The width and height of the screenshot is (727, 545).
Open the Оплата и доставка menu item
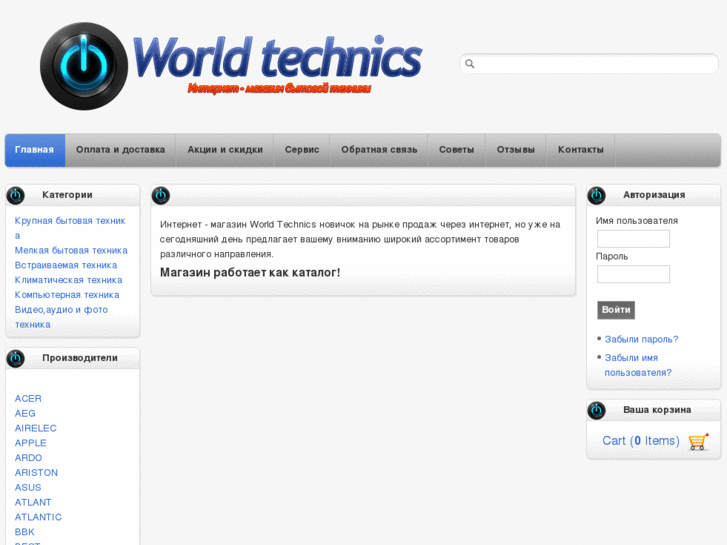click(x=121, y=150)
